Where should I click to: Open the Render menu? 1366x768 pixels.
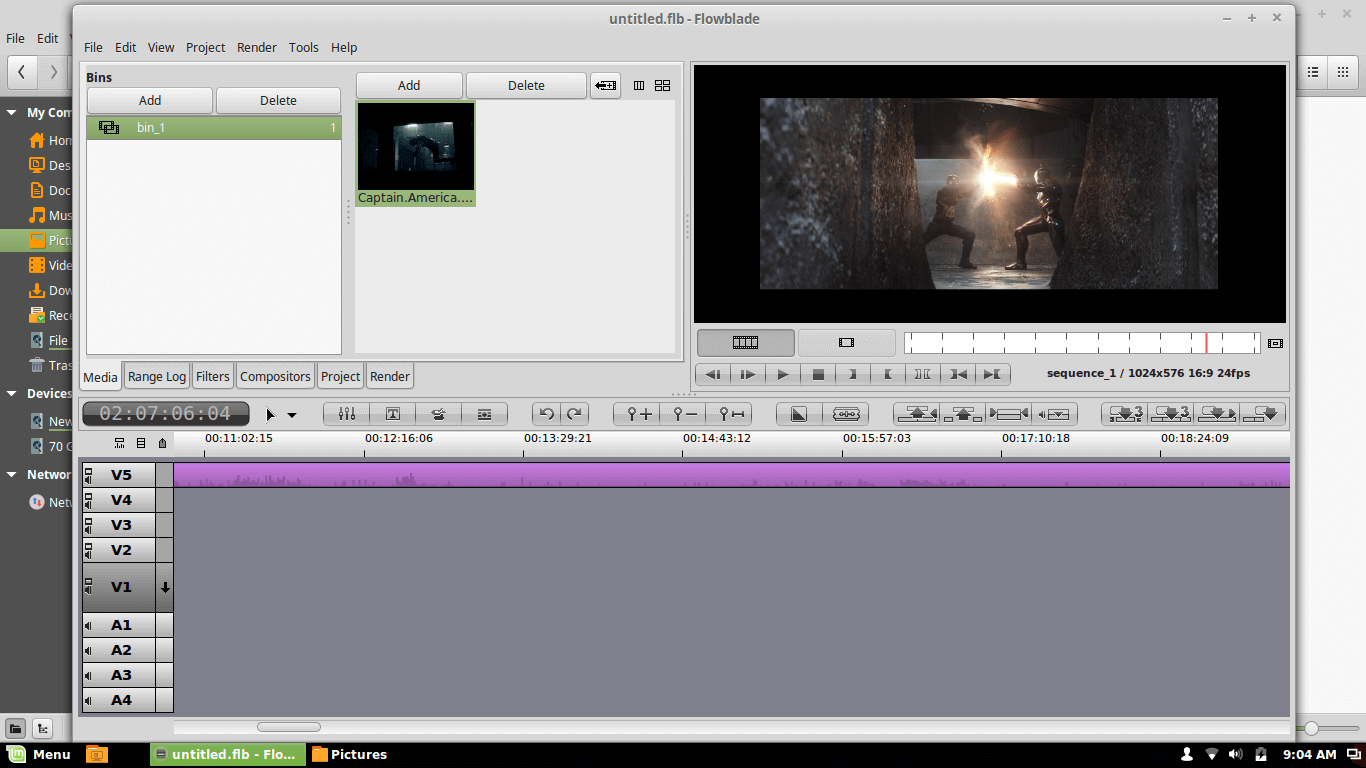coord(257,47)
